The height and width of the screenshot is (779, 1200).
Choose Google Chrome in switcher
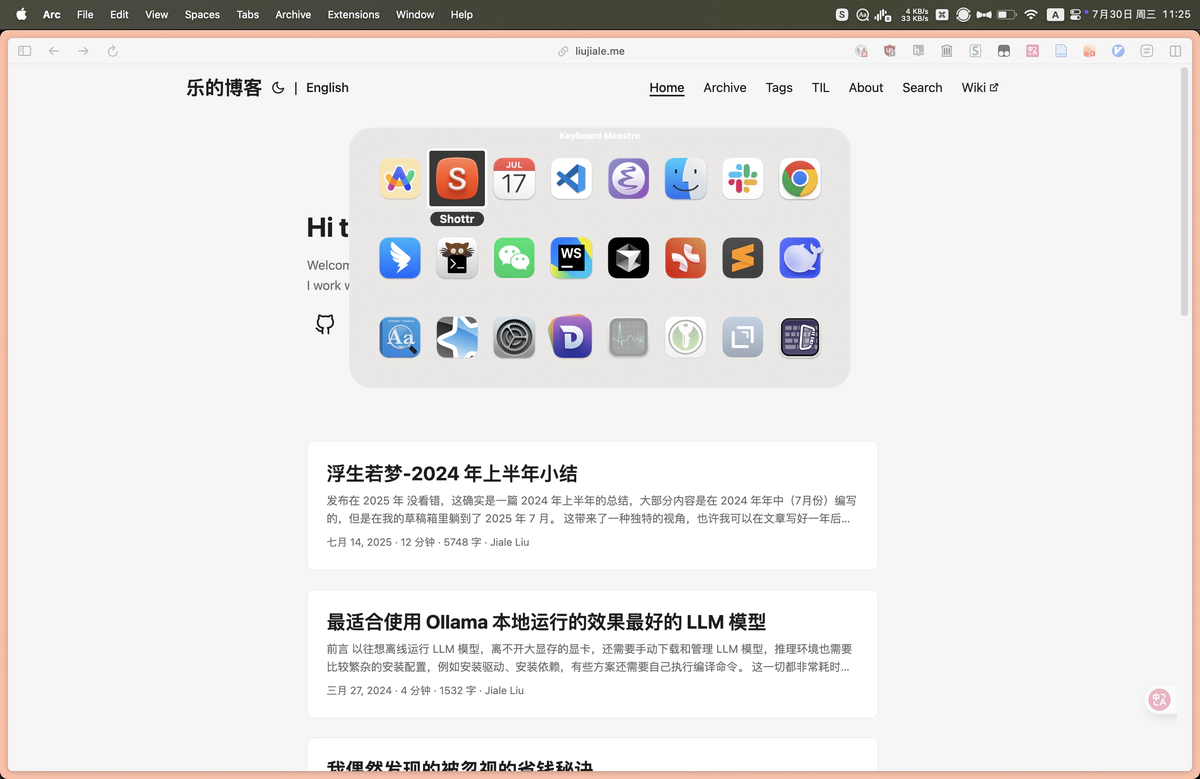pos(800,179)
